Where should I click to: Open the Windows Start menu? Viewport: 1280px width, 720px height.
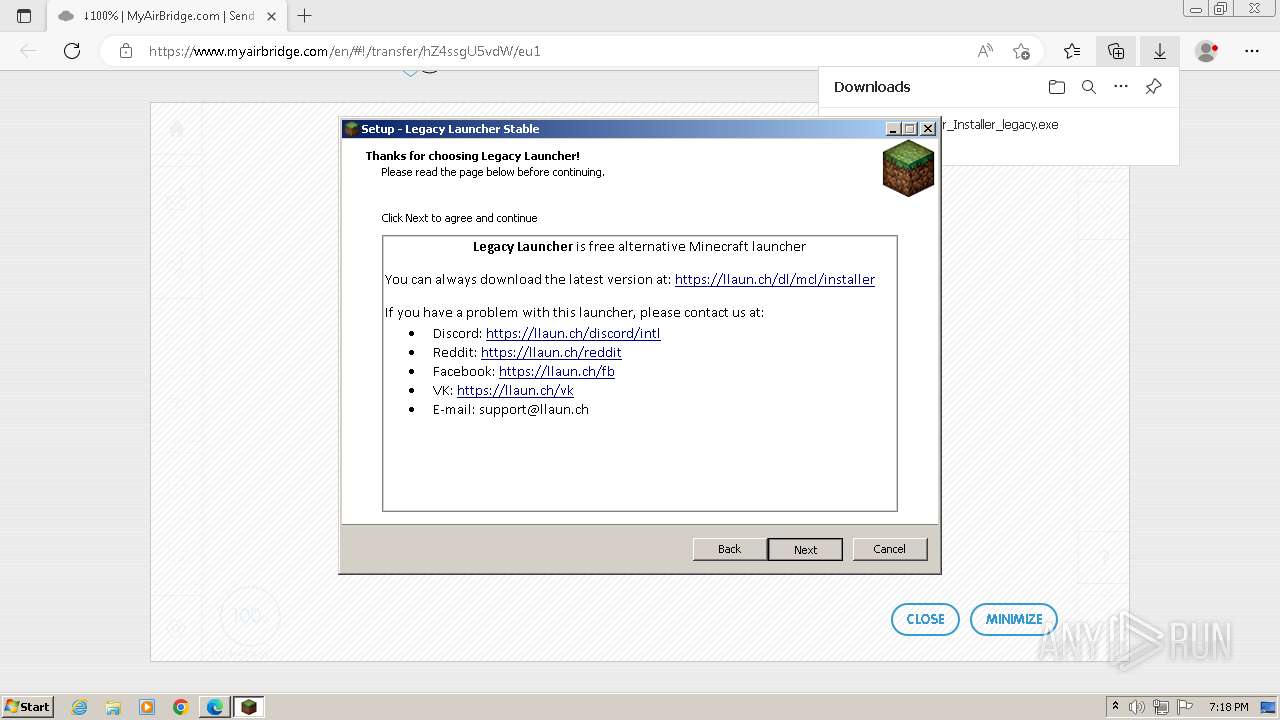coord(28,706)
